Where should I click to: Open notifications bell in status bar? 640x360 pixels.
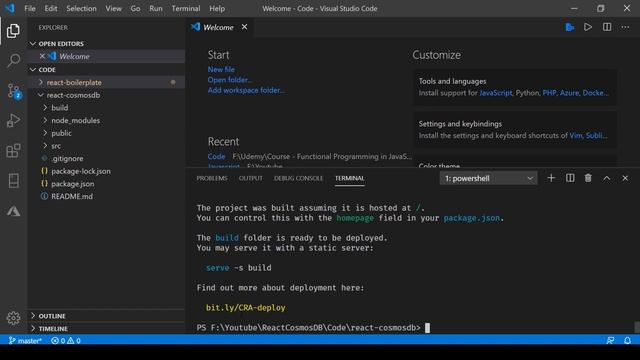pyautogui.click(x=627, y=340)
